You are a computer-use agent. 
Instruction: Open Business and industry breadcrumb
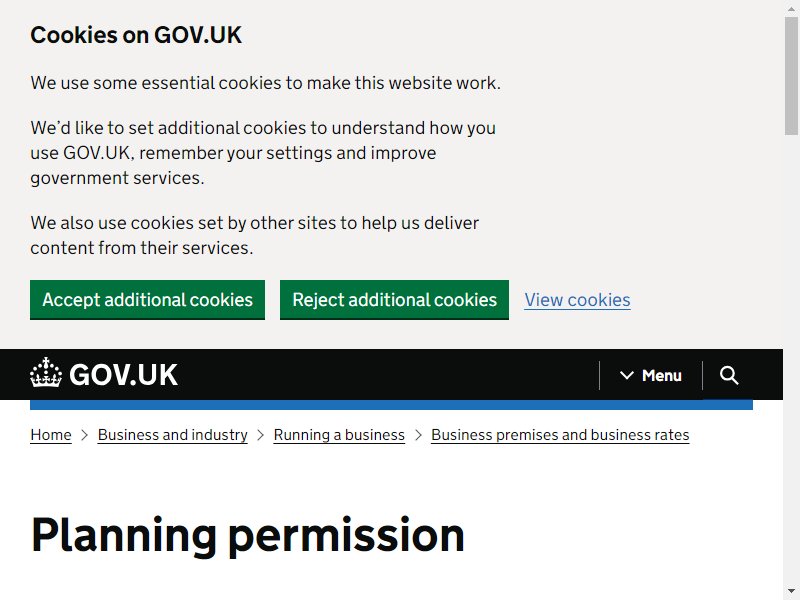[172, 435]
